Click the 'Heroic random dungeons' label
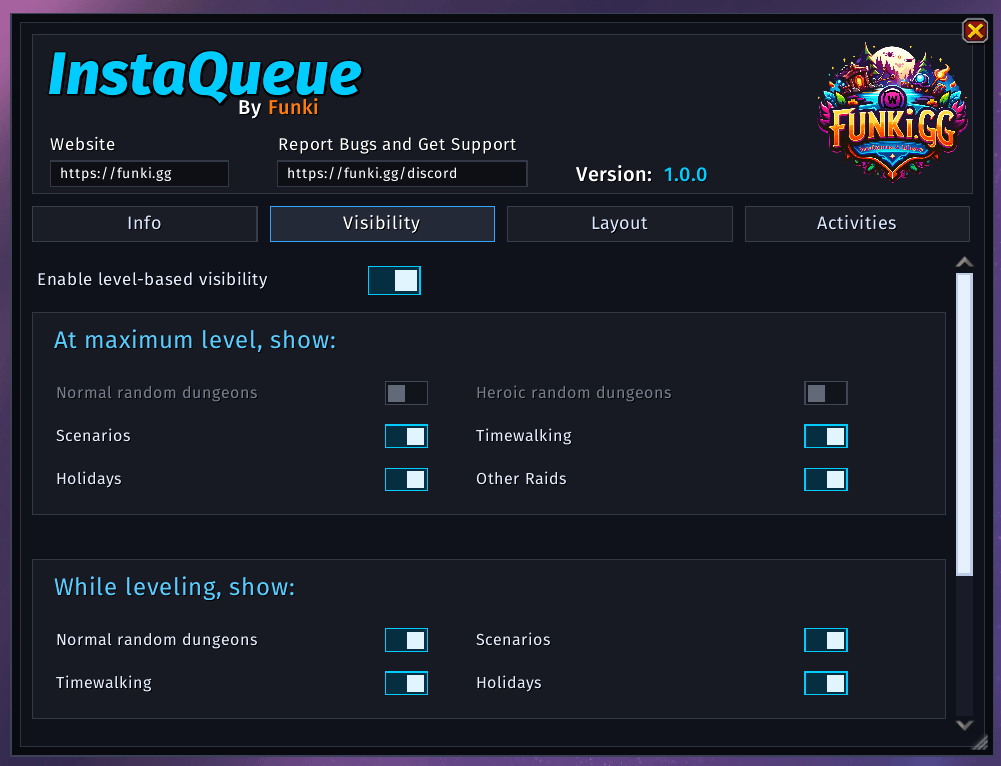Screen dimensions: 1001x766 (574, 393)
